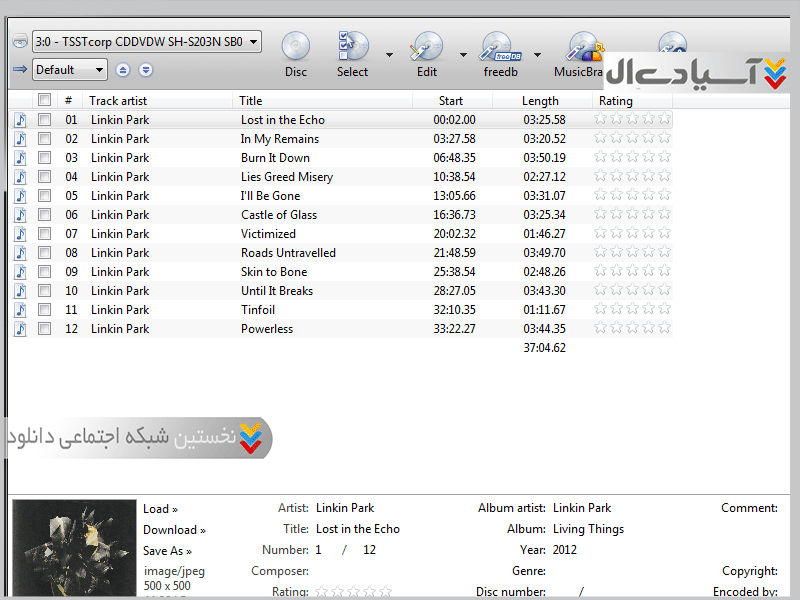Click the Load cover art link
The height and width of the screenshot is (600, 800).
pos(160,509)
